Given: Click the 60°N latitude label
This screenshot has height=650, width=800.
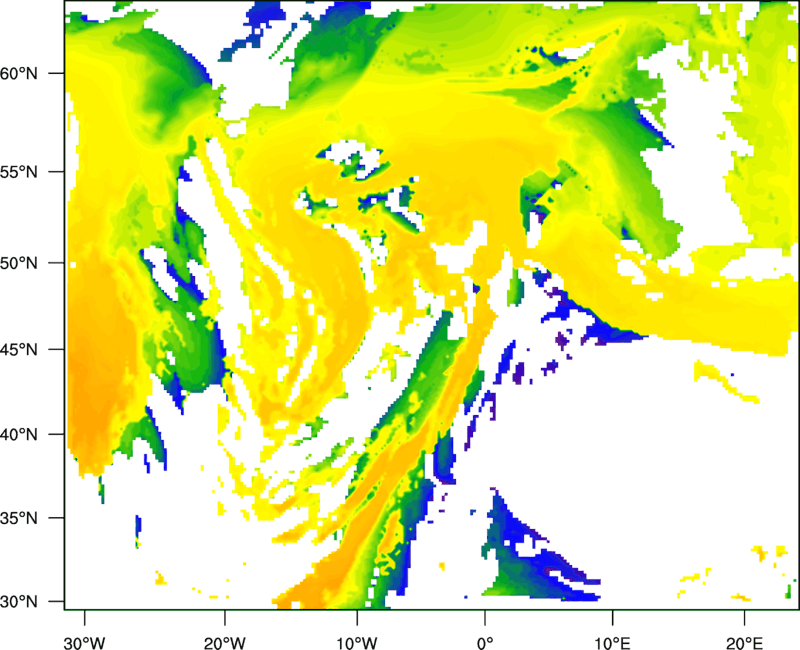Looking at the screenshot, I should coord(19,73).
